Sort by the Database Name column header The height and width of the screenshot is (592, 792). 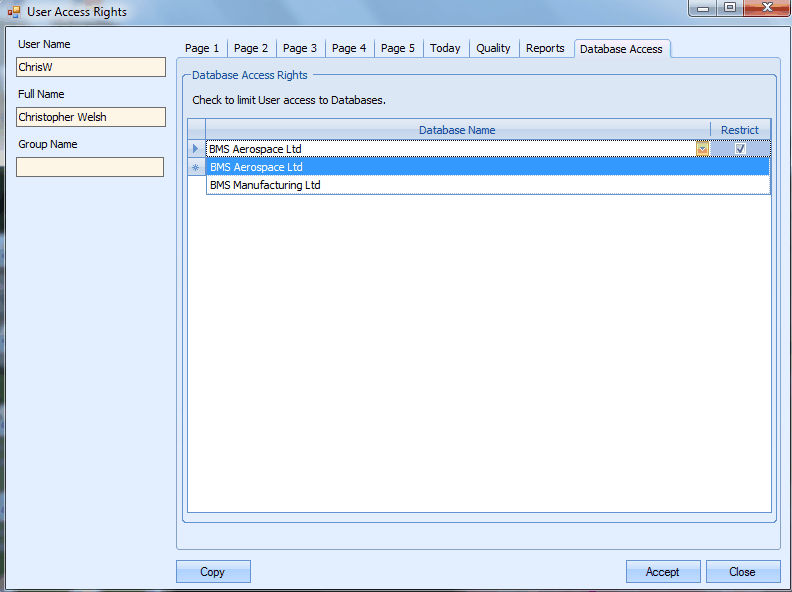(x=457, y=130)
